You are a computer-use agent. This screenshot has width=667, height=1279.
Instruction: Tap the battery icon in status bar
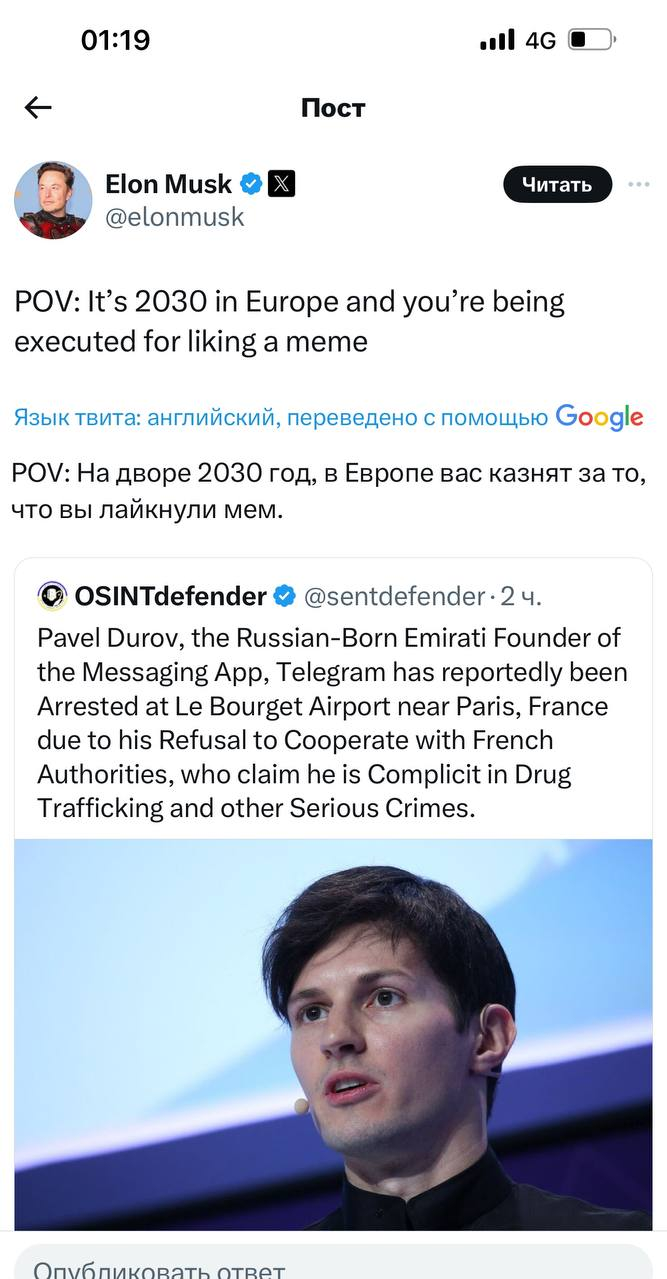click(x=592, y=41)
